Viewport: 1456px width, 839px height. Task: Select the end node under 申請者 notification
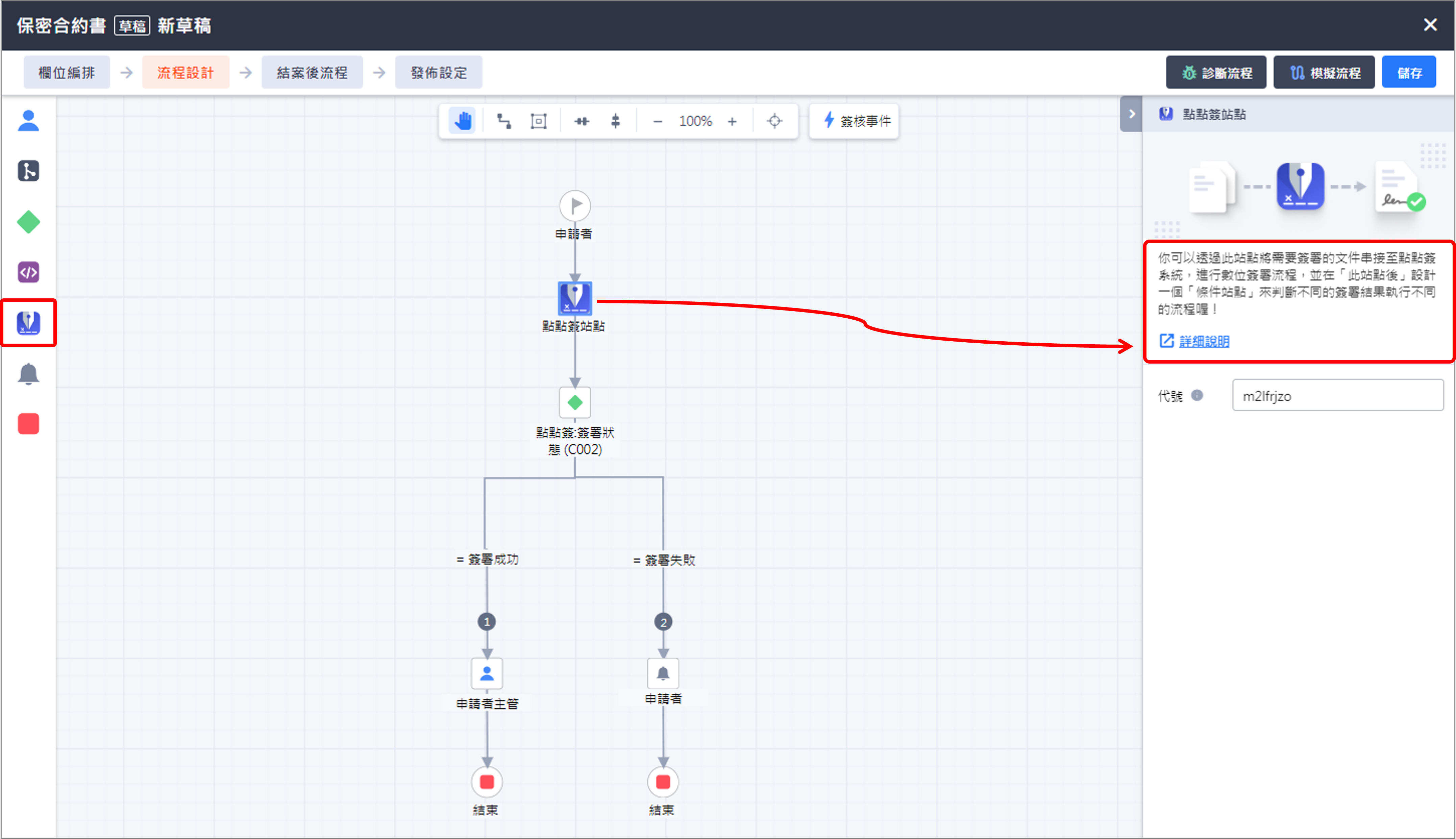tap(663, 781)
